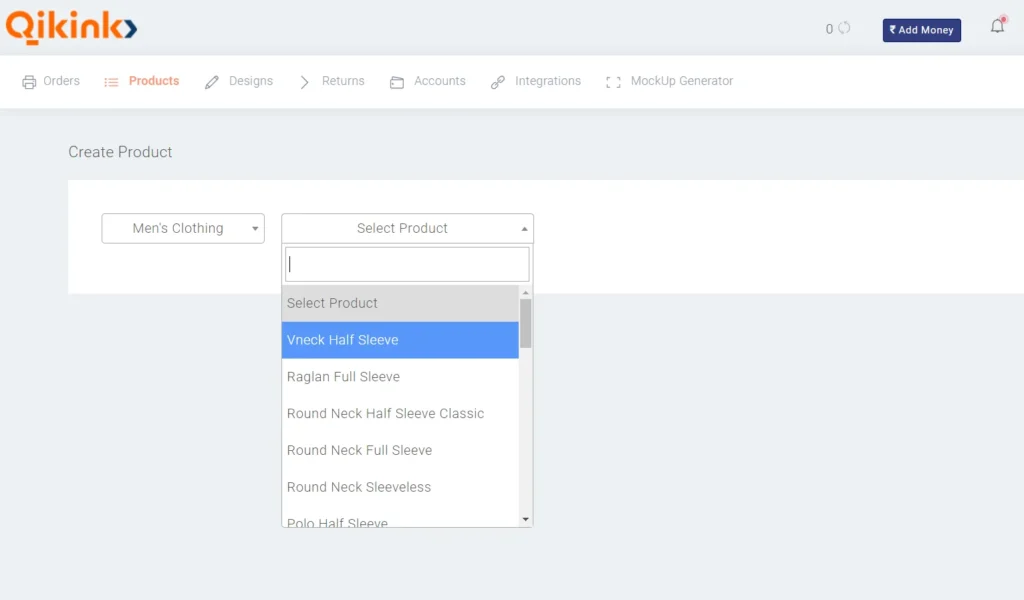Click the Orders printer icon
The width and height of the screenshot is (1024, 600).
(x=29, y=82)
